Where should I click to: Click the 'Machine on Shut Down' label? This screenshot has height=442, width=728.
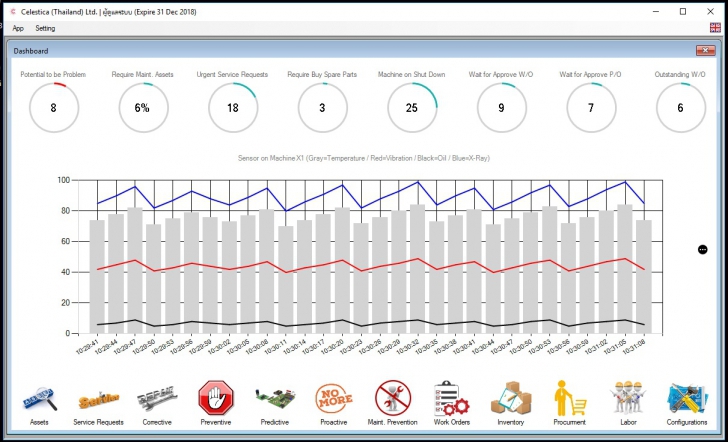(411, 74)
